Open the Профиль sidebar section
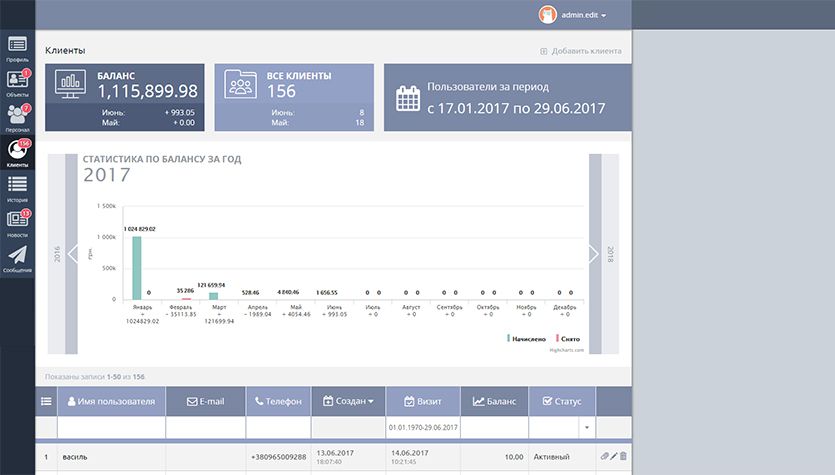The image size is (835, 475). 18,48
